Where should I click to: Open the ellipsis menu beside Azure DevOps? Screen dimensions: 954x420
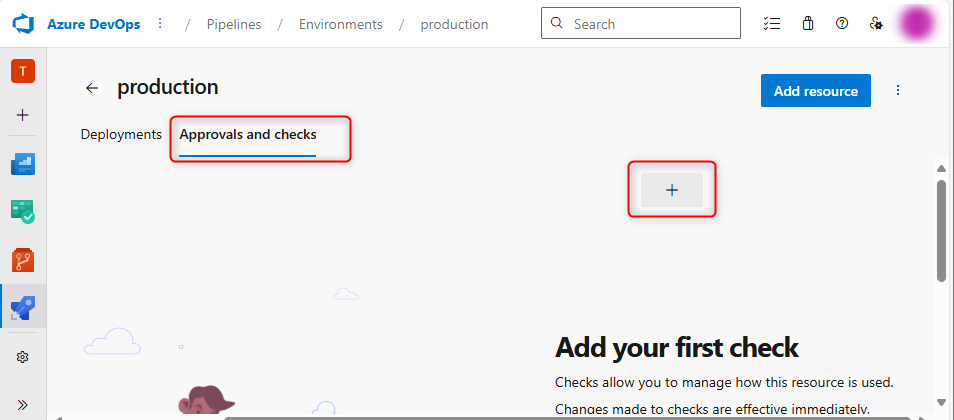[160, 24]
